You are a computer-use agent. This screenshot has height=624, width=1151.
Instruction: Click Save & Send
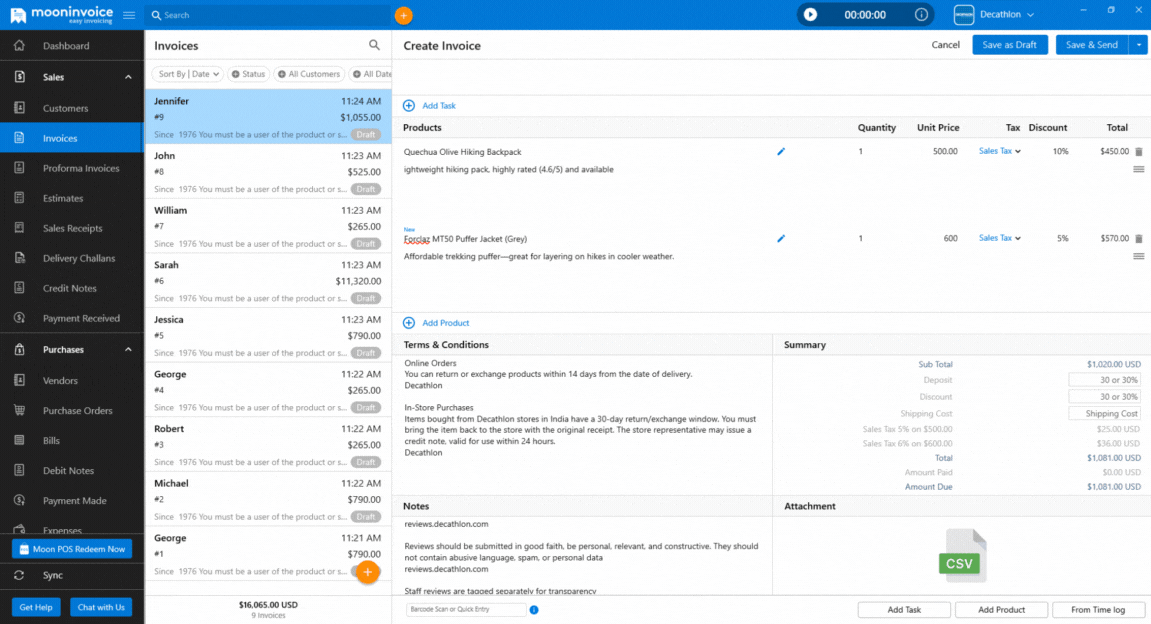click(1092, 45)
